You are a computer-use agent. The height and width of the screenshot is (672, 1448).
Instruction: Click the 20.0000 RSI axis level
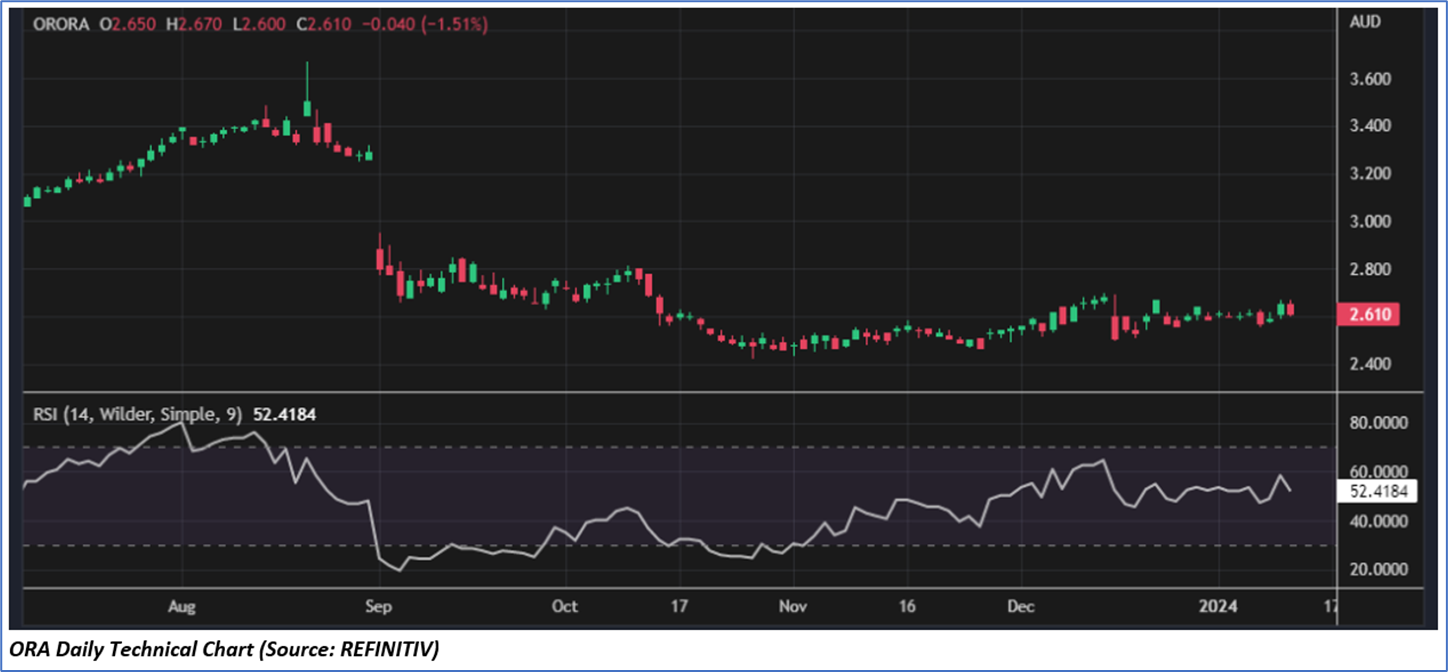[x=1376, y=570]
